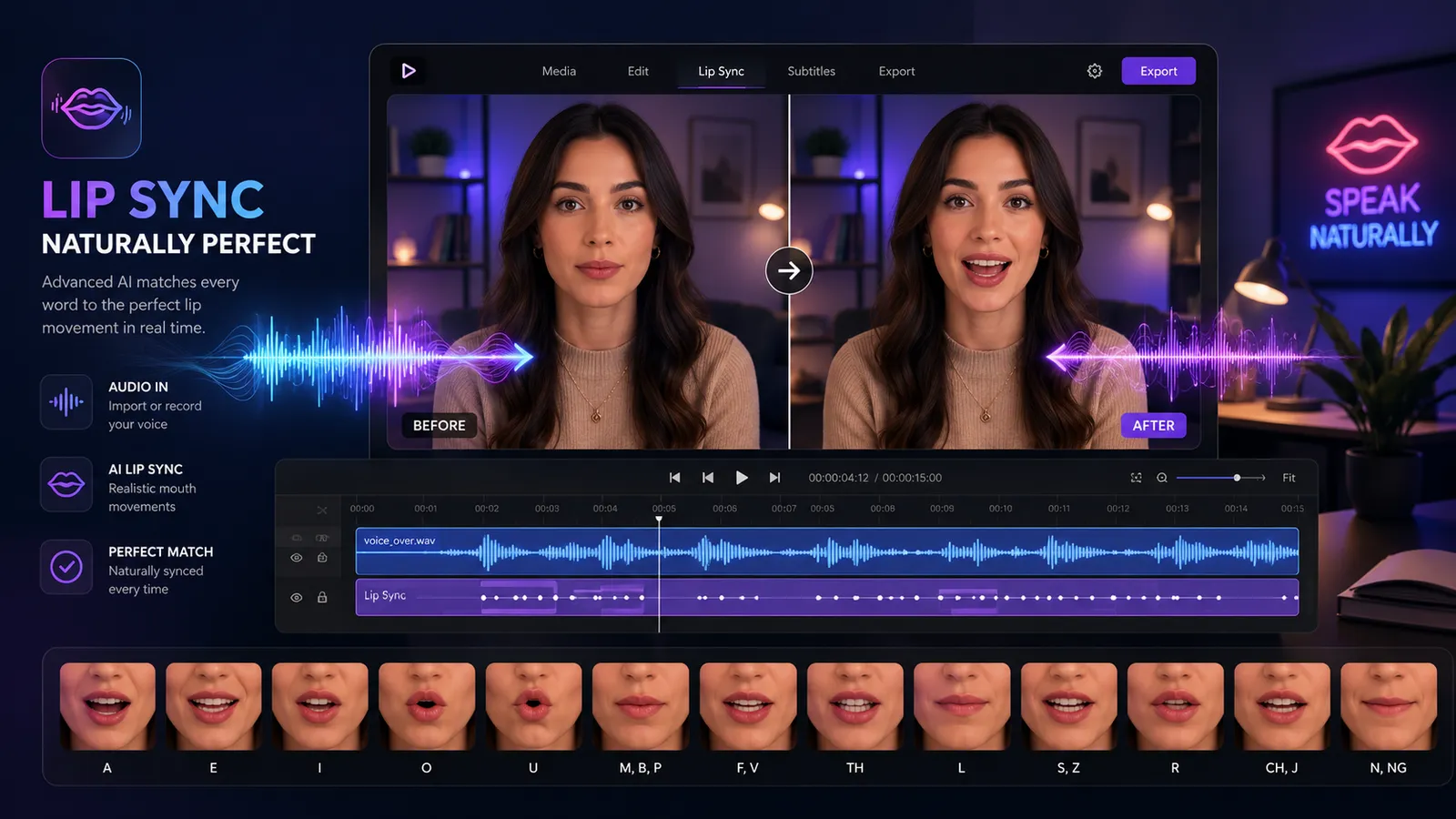Open settings with the gear icon
1456x819 pixels.
coord(1095,71)
